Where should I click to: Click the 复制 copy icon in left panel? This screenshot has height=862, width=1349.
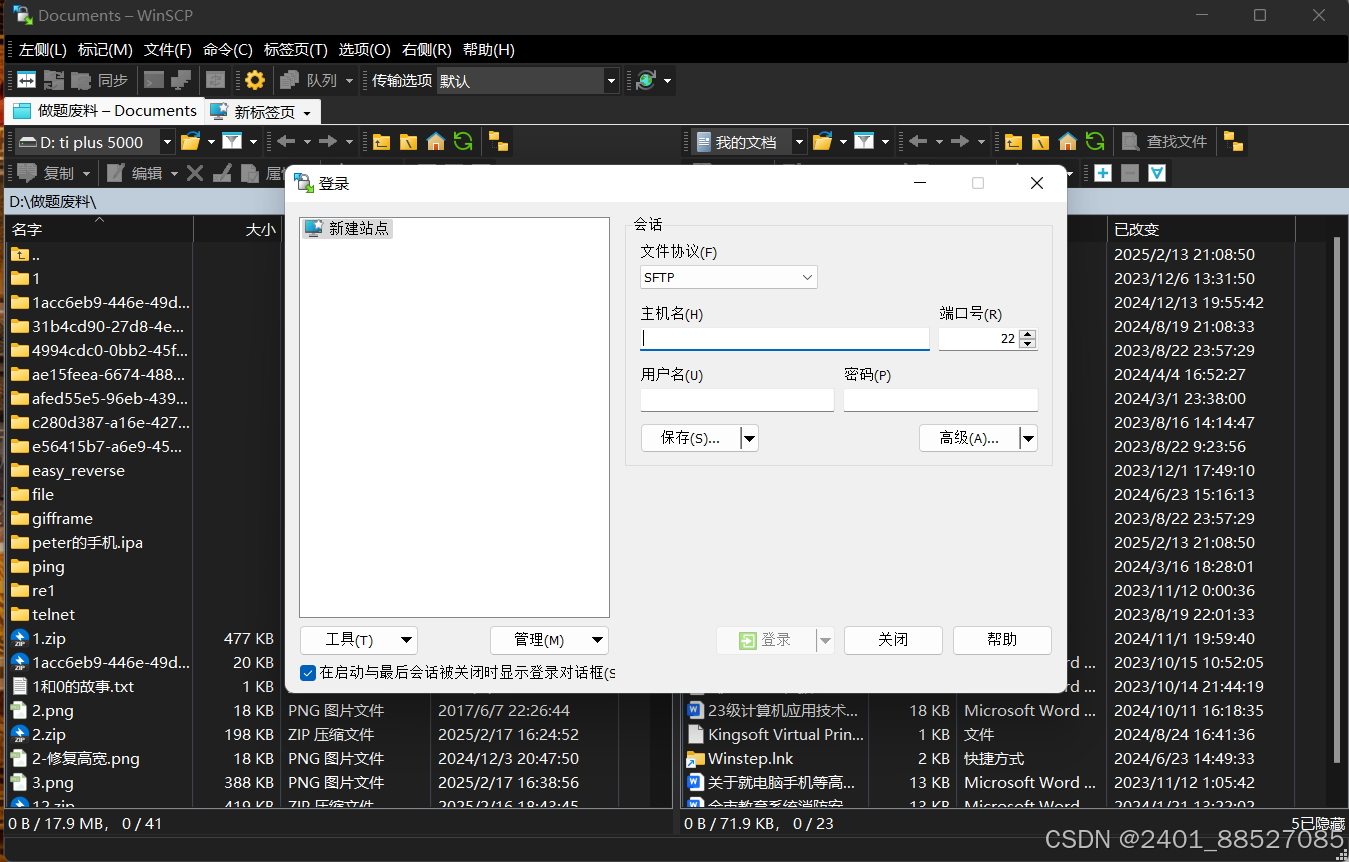27,173
